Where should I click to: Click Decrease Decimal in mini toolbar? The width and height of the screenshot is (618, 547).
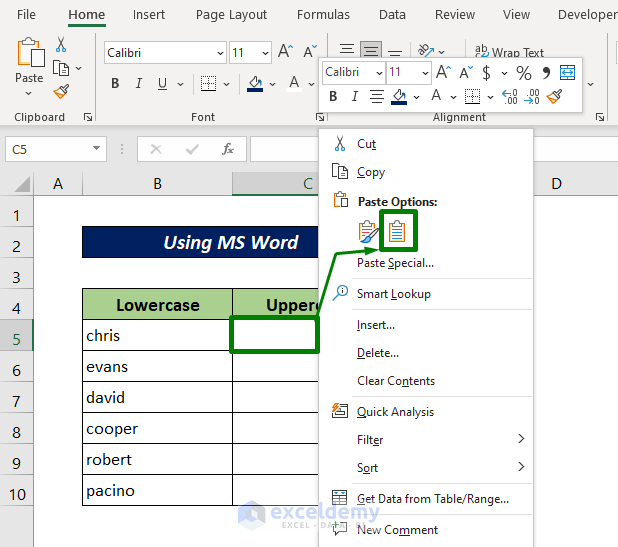(x=532, y=96)
